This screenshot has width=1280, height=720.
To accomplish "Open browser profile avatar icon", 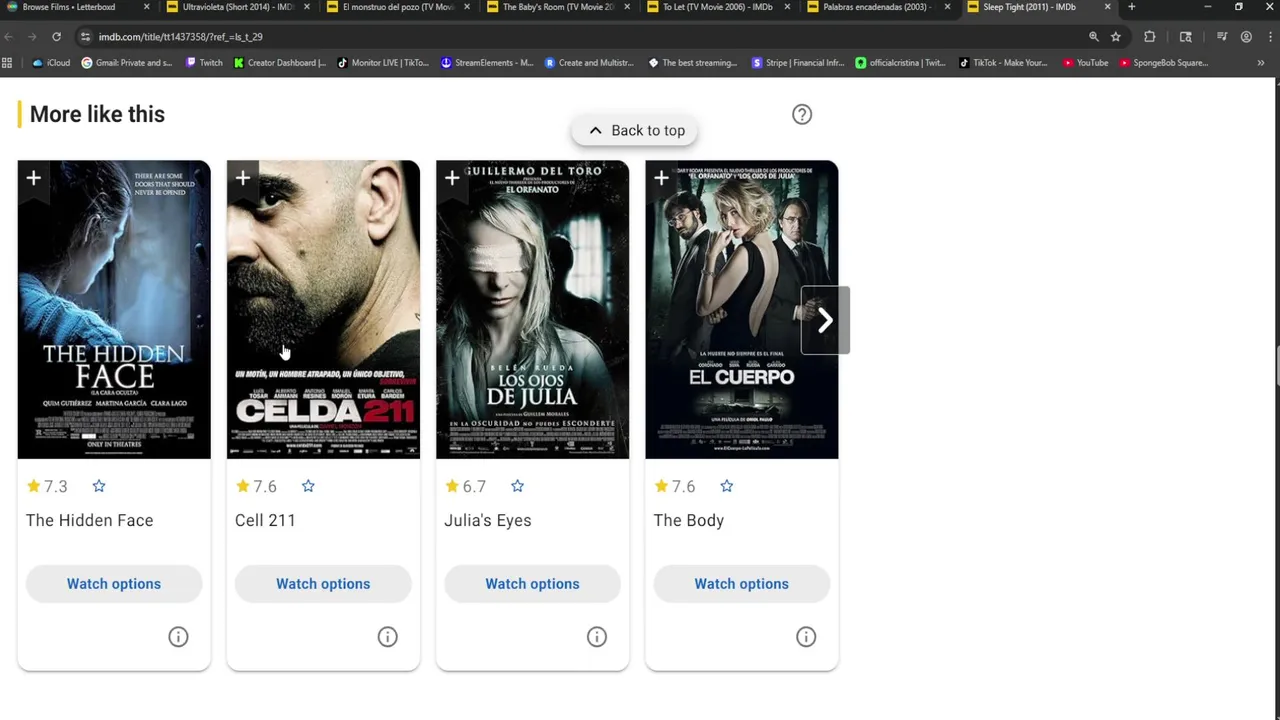I will point(1246,37).
